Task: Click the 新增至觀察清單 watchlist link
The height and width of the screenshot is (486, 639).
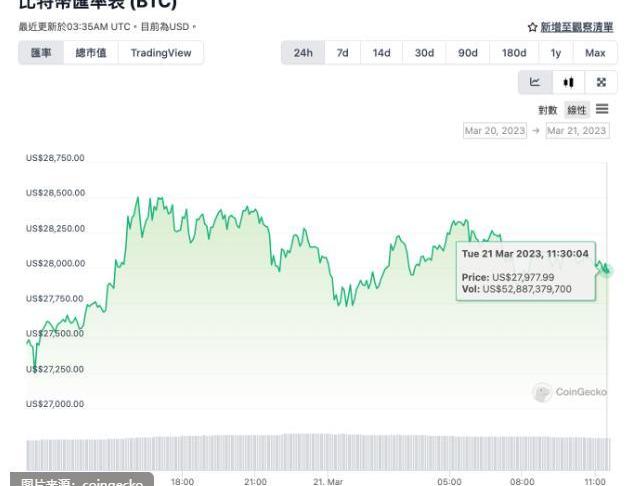Action: tap(577, 27)
